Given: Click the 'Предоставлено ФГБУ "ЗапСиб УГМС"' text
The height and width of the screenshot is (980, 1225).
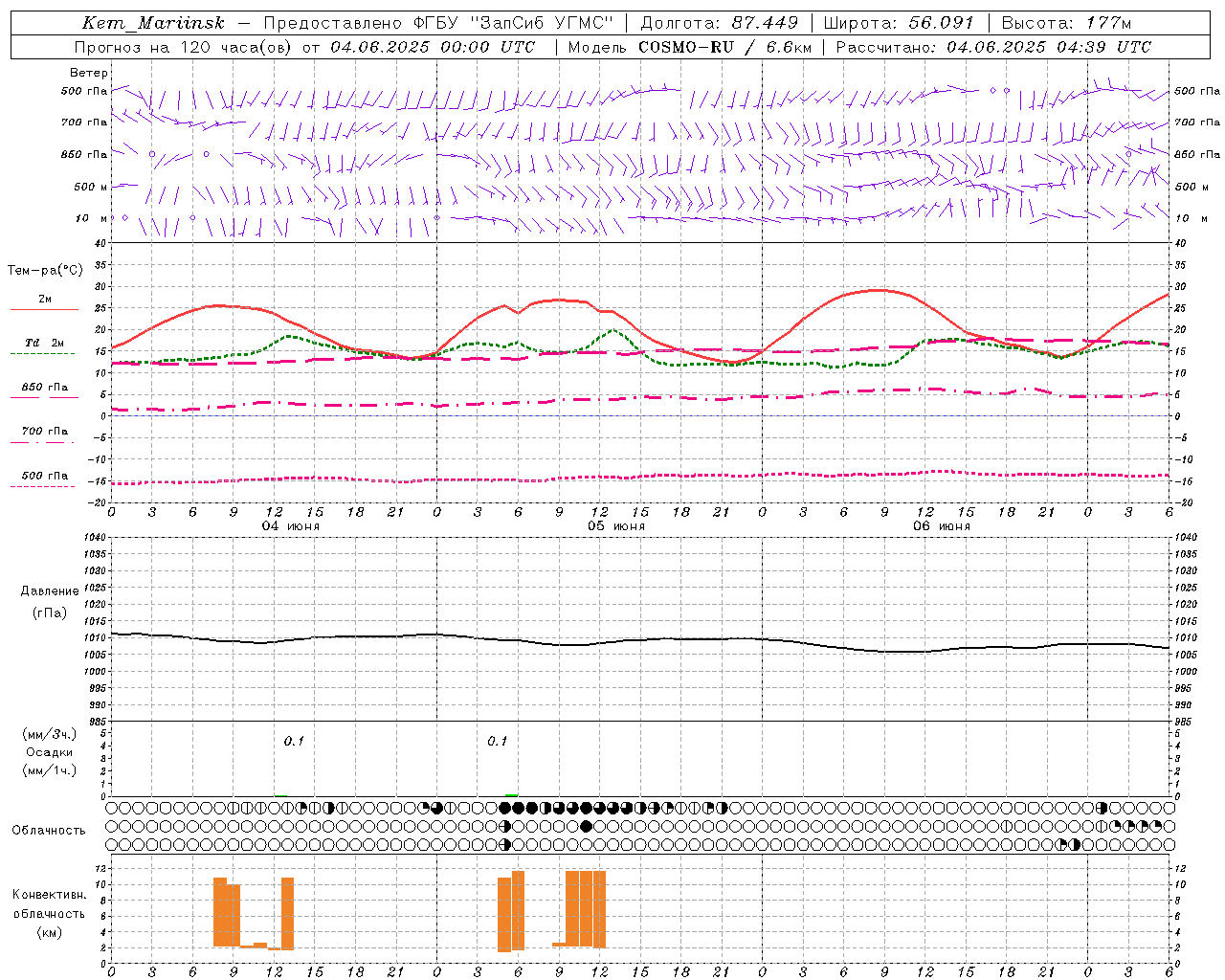Looking at the screenshot, I should click(437, 23).
